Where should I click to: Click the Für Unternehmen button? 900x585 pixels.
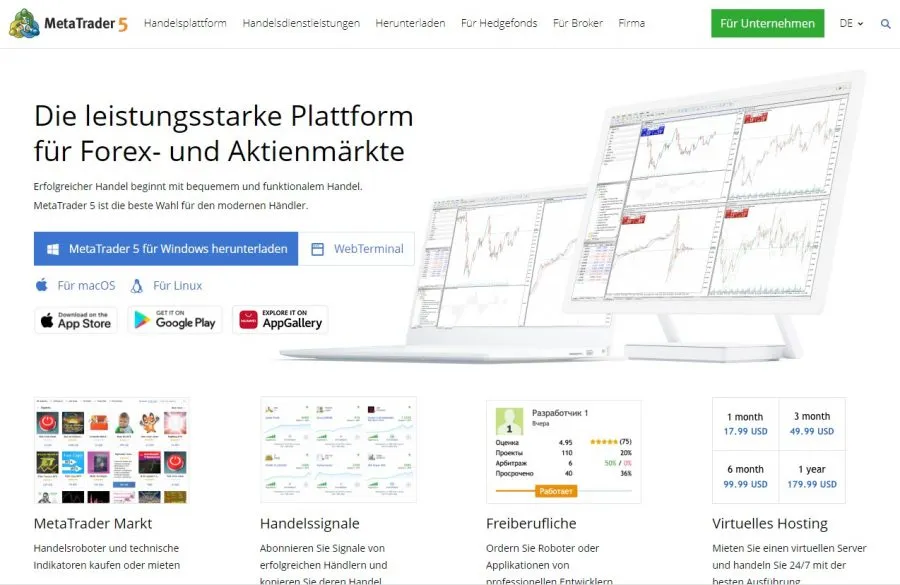(x=767, y=23)
